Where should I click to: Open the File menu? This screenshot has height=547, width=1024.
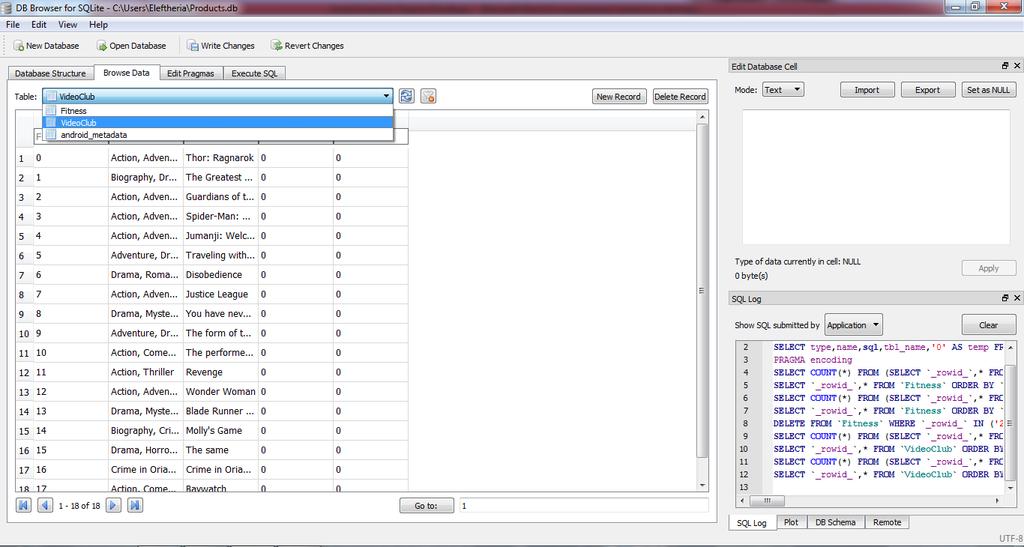click(x=12, y=25)
